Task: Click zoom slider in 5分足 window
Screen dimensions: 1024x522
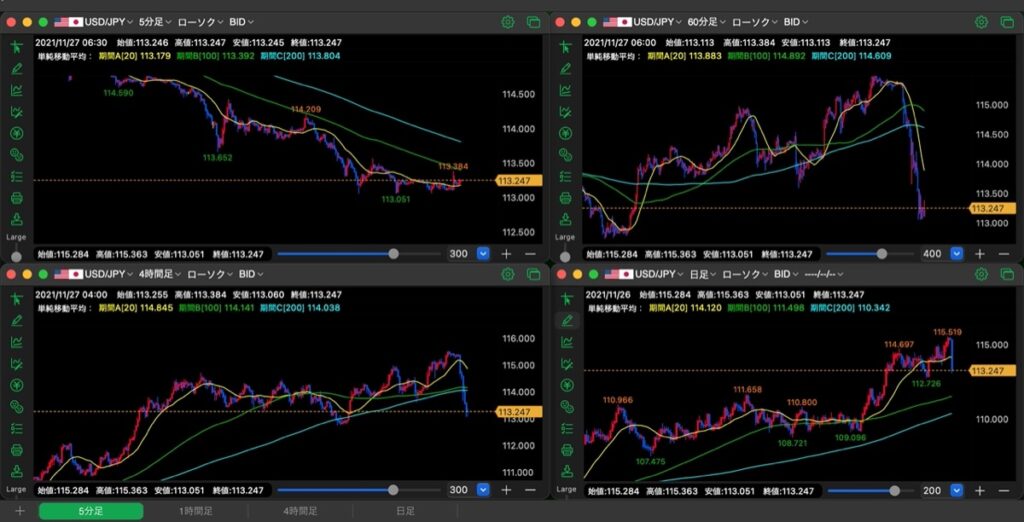Action: 359,253
